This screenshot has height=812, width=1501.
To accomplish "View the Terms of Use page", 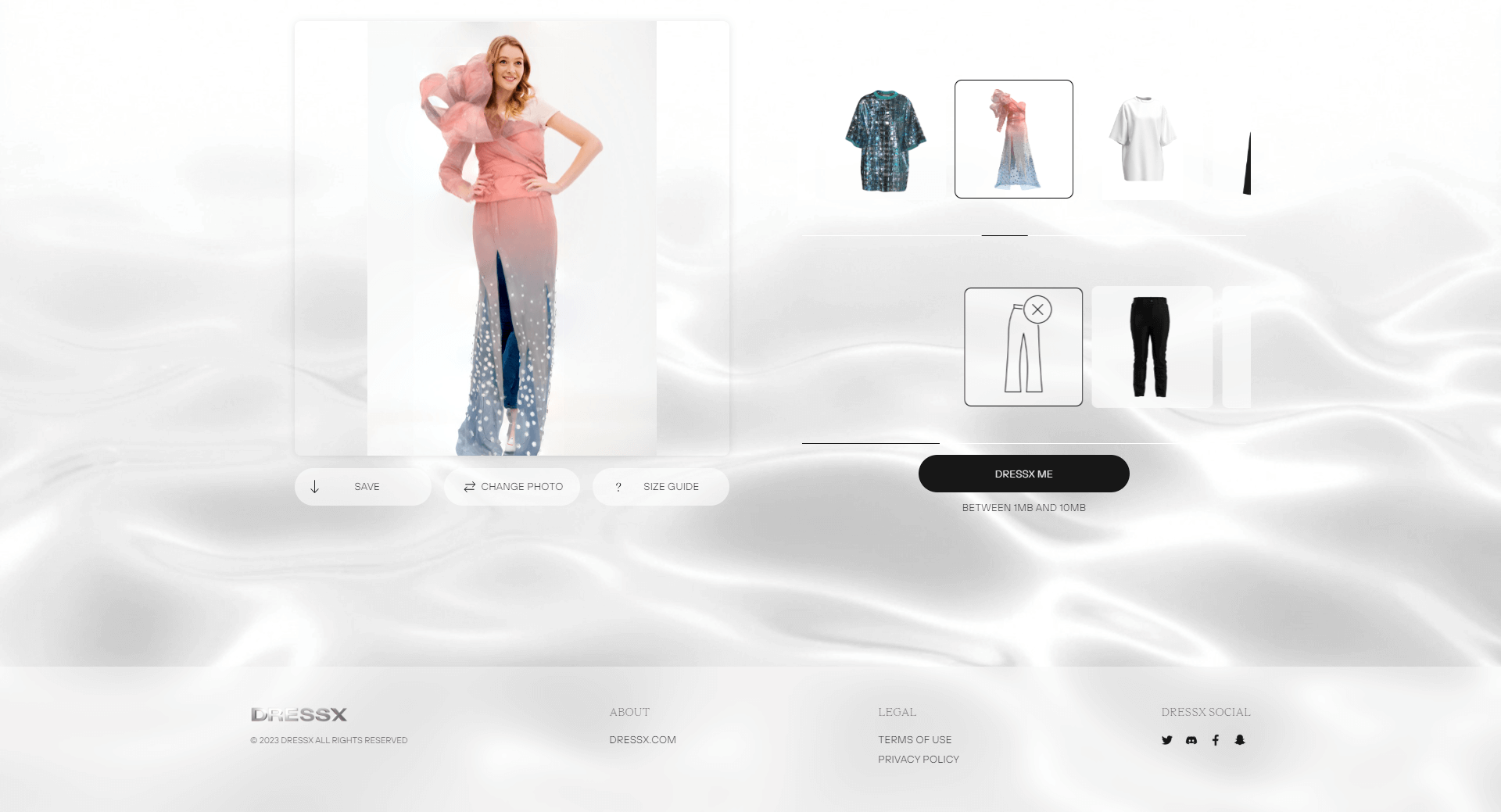I will [x=915, y=739].
